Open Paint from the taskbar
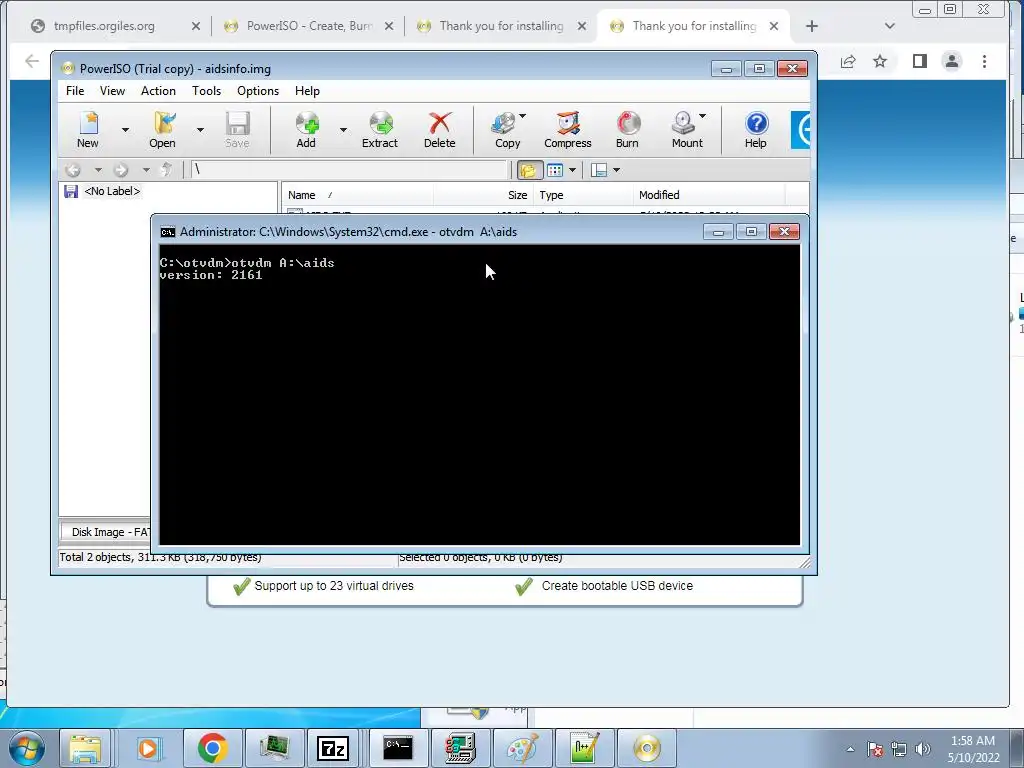Screen dimensions: 1024x768 tap(522, 748)
